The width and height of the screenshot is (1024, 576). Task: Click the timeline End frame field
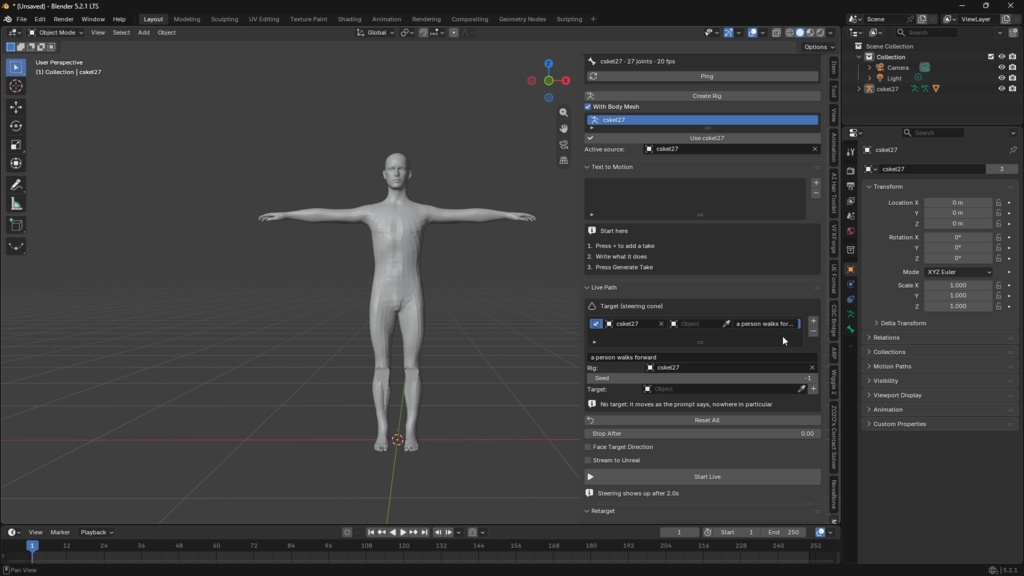coord(784,532)
